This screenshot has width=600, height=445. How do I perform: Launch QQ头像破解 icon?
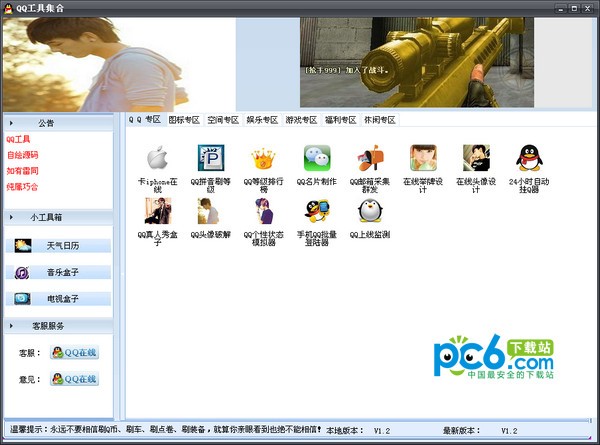(210, 211)
